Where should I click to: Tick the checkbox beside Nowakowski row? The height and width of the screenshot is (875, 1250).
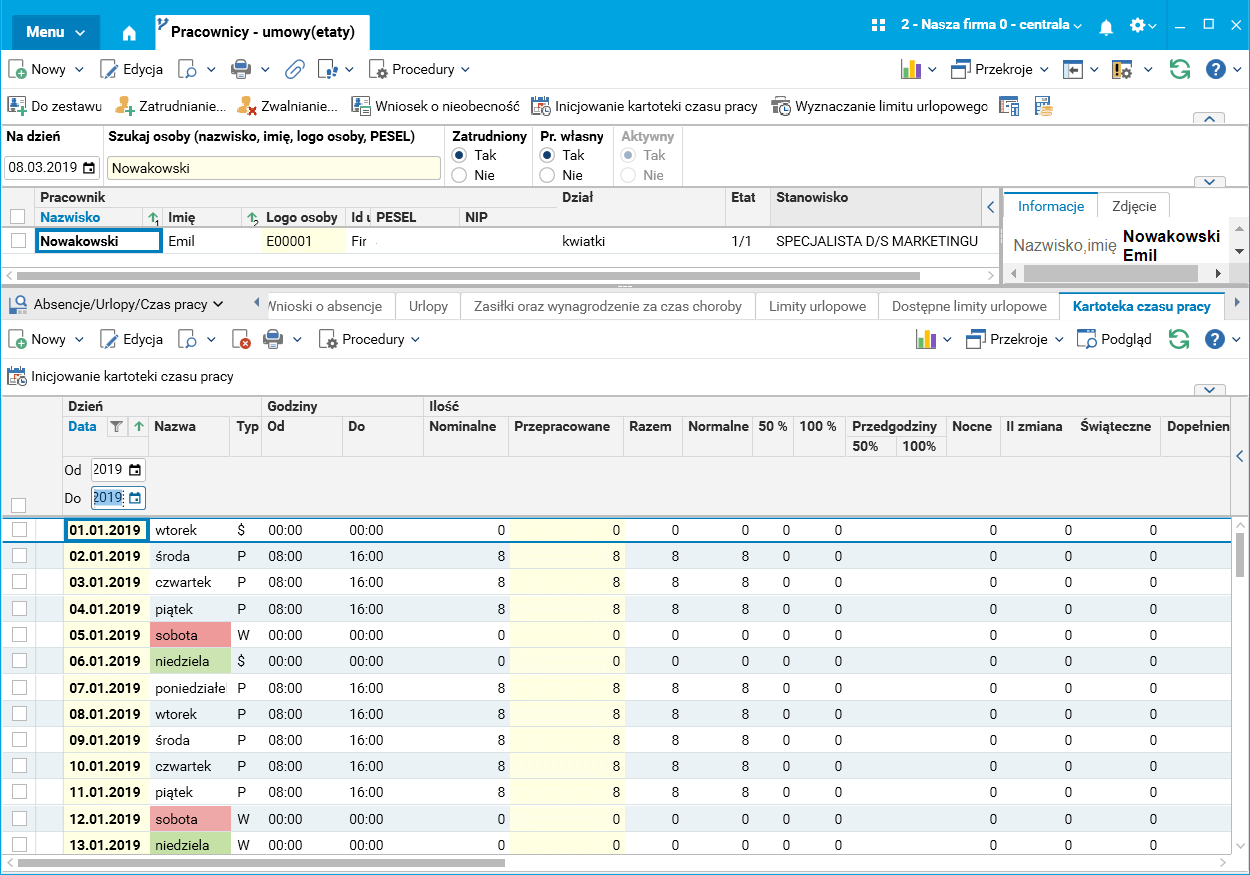pyautogui.click(x=18, y=241)
